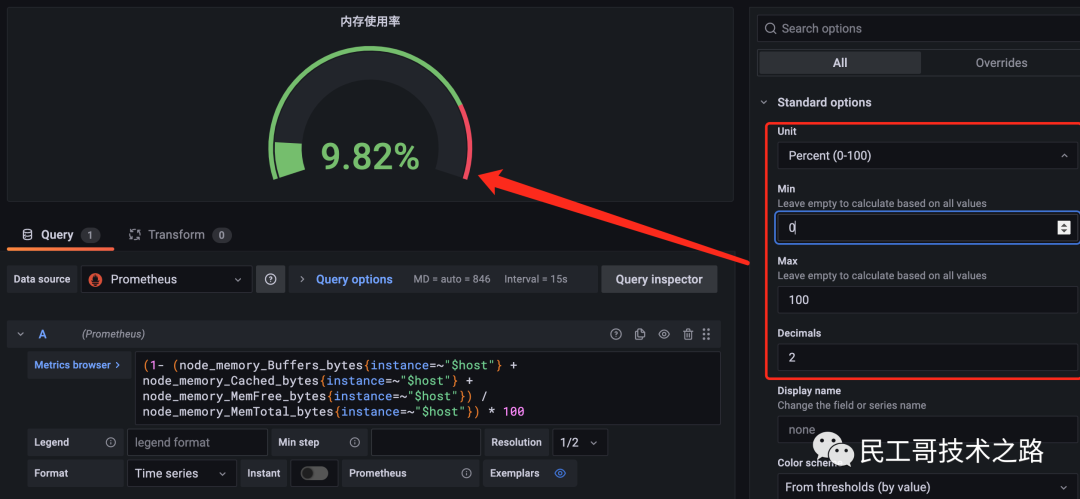This screenshot has height=499, width=1080.
Task: Click the Legend info icon
Action: pyautogui.click(x=110, y=442)
